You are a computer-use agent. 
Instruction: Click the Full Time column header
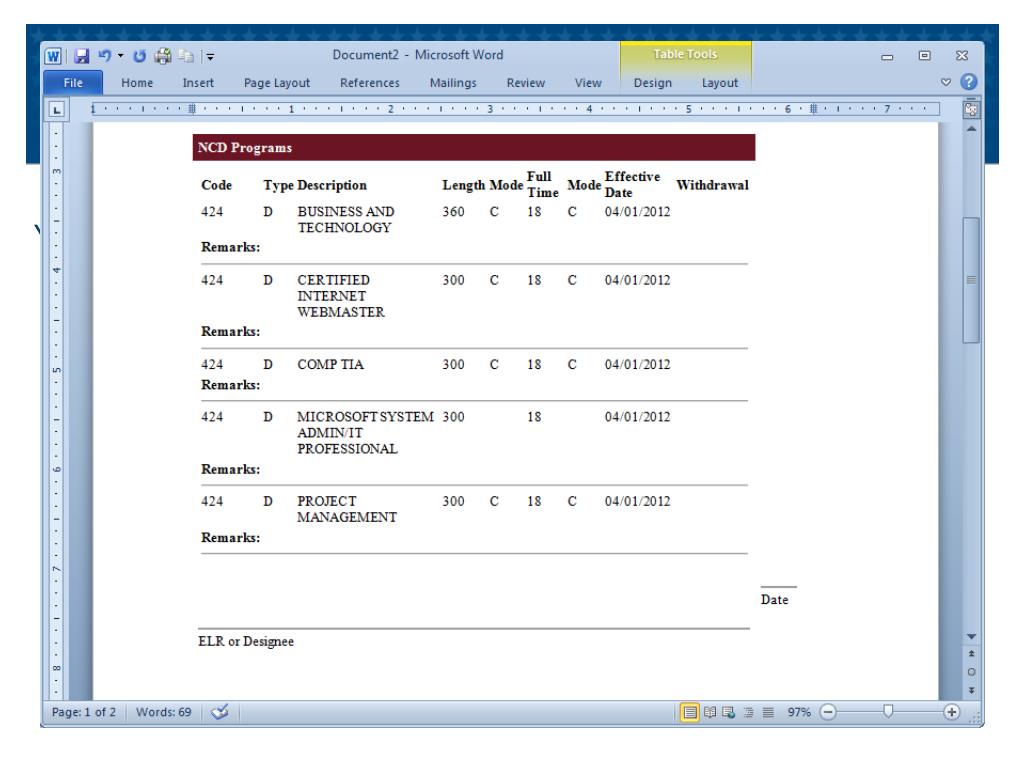tap(543, 184)
